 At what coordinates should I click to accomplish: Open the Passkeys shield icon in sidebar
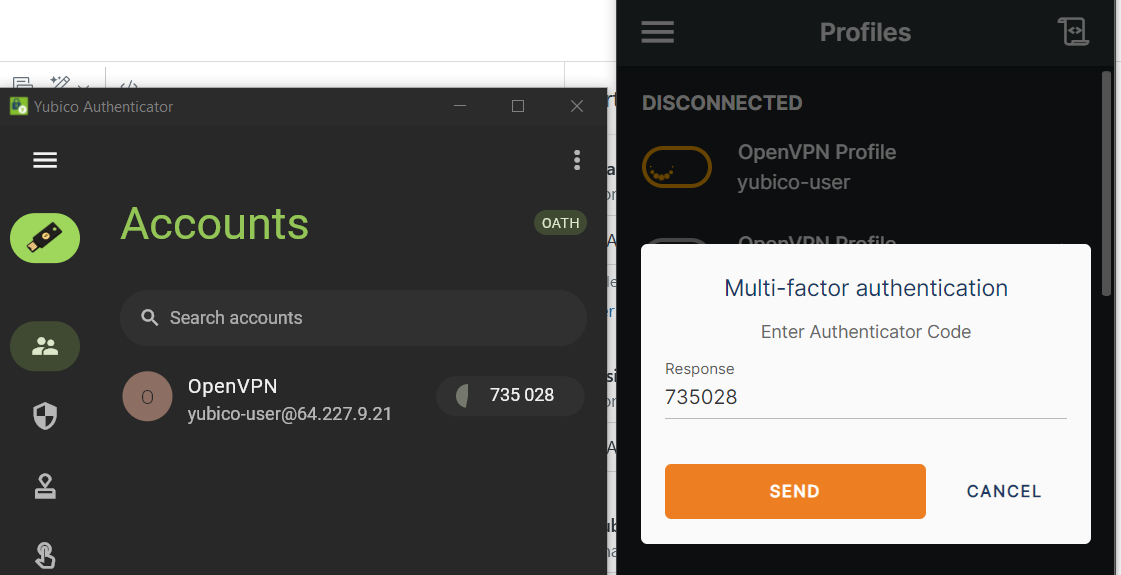(x=45, y=416)
